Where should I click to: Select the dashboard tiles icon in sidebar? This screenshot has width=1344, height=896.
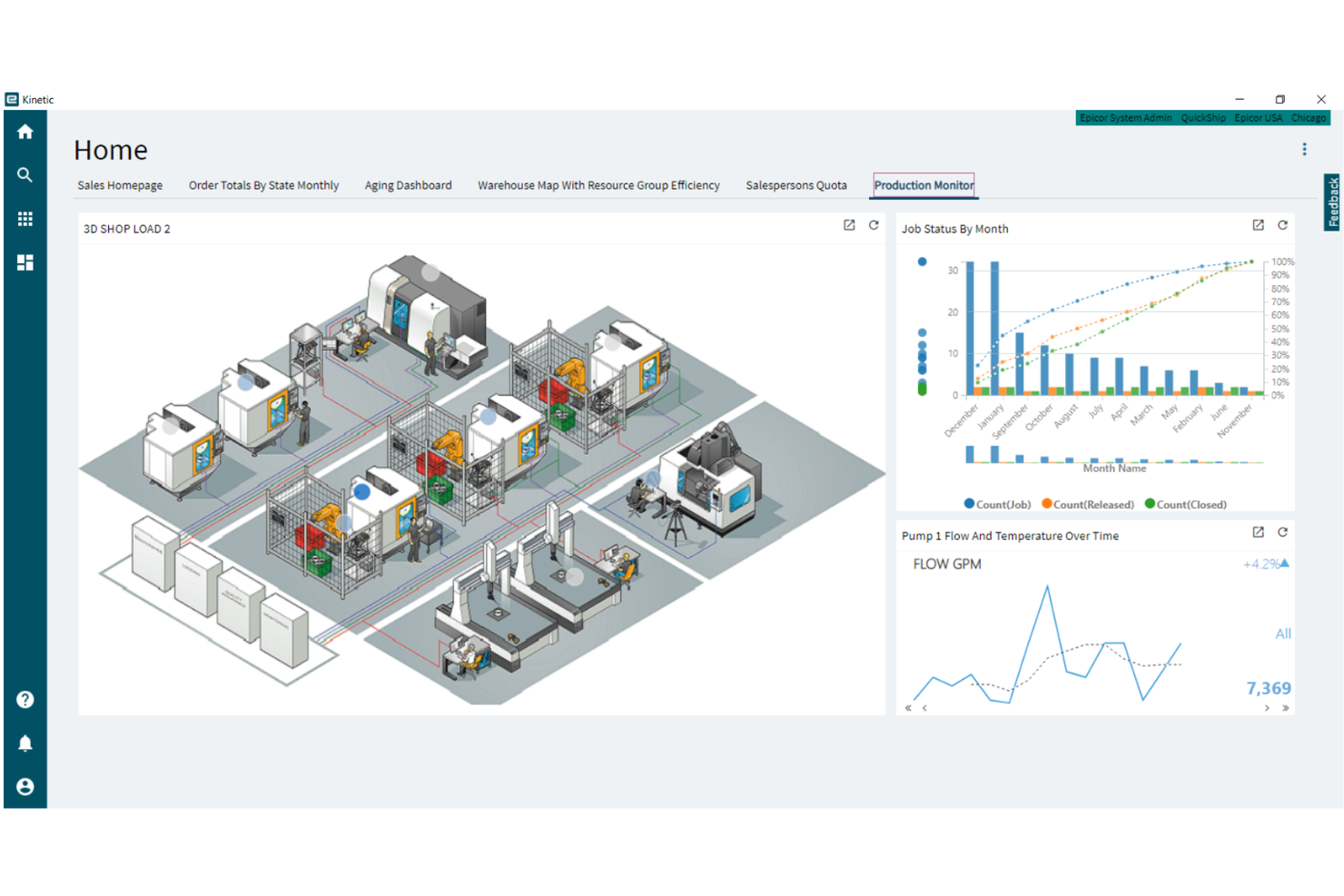coord(25,262)
